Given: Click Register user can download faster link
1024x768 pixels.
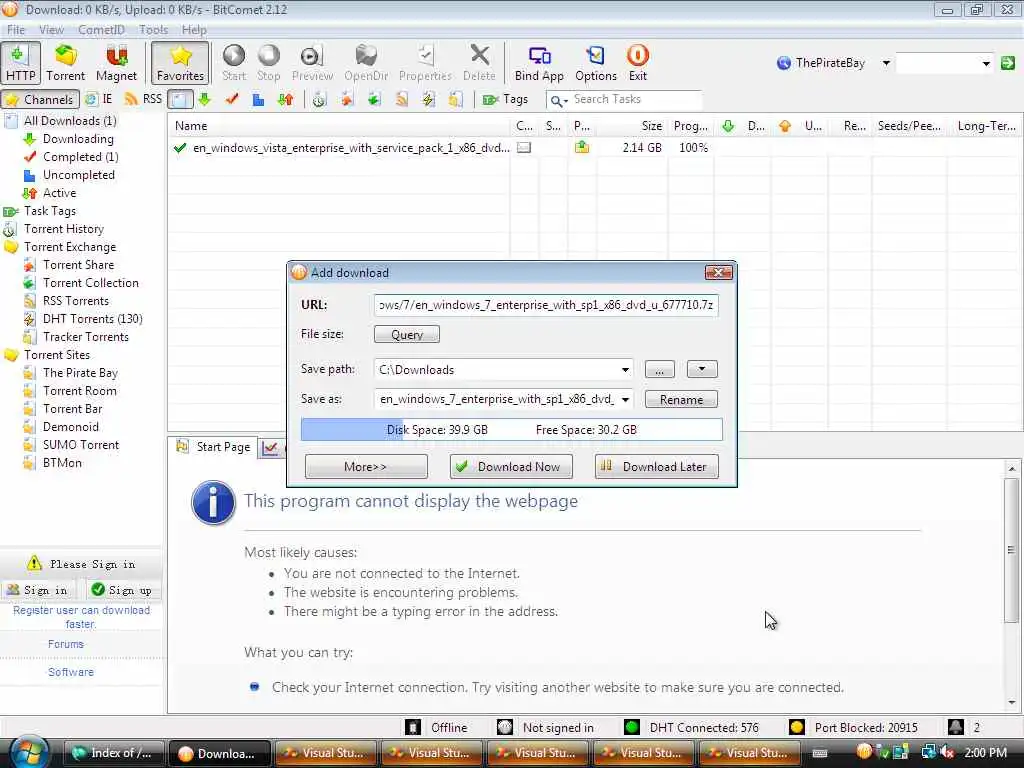Looking at the screenshot, I should (81, 617).
